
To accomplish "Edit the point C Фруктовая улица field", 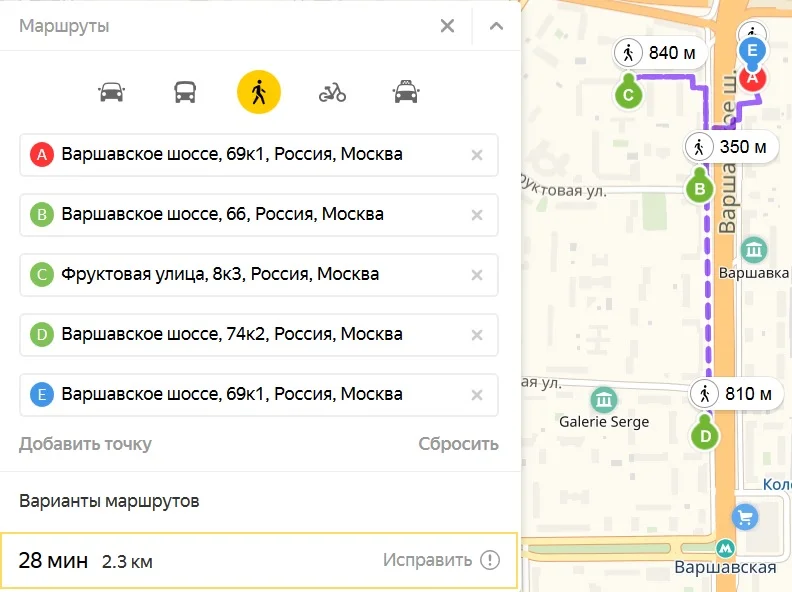I will (x=259, y=275).
